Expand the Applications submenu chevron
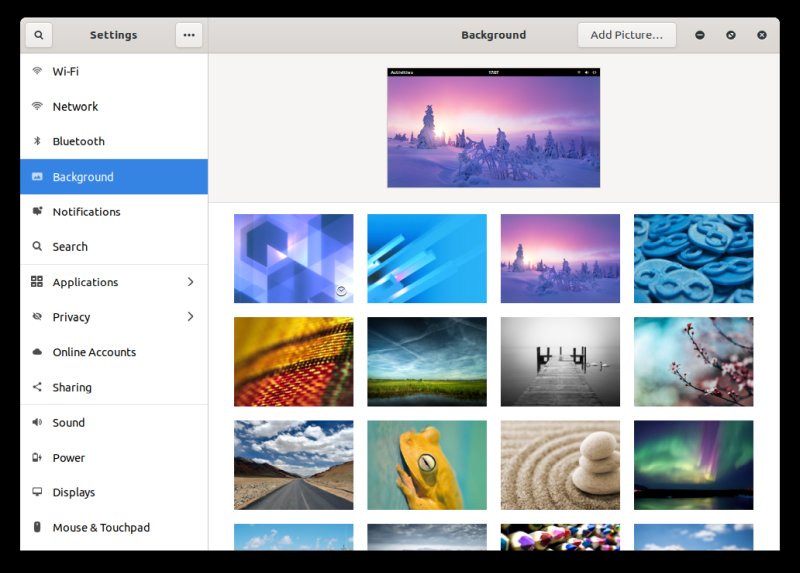Viewport: 800px width, 573px height. coord(190,282)
